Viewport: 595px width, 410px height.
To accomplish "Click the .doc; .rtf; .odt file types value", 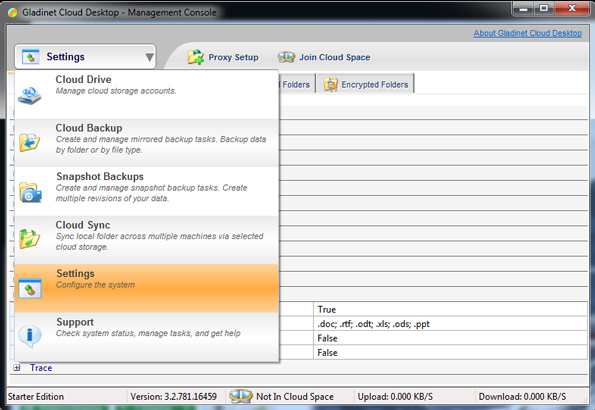I will click(x=450, y=324).
